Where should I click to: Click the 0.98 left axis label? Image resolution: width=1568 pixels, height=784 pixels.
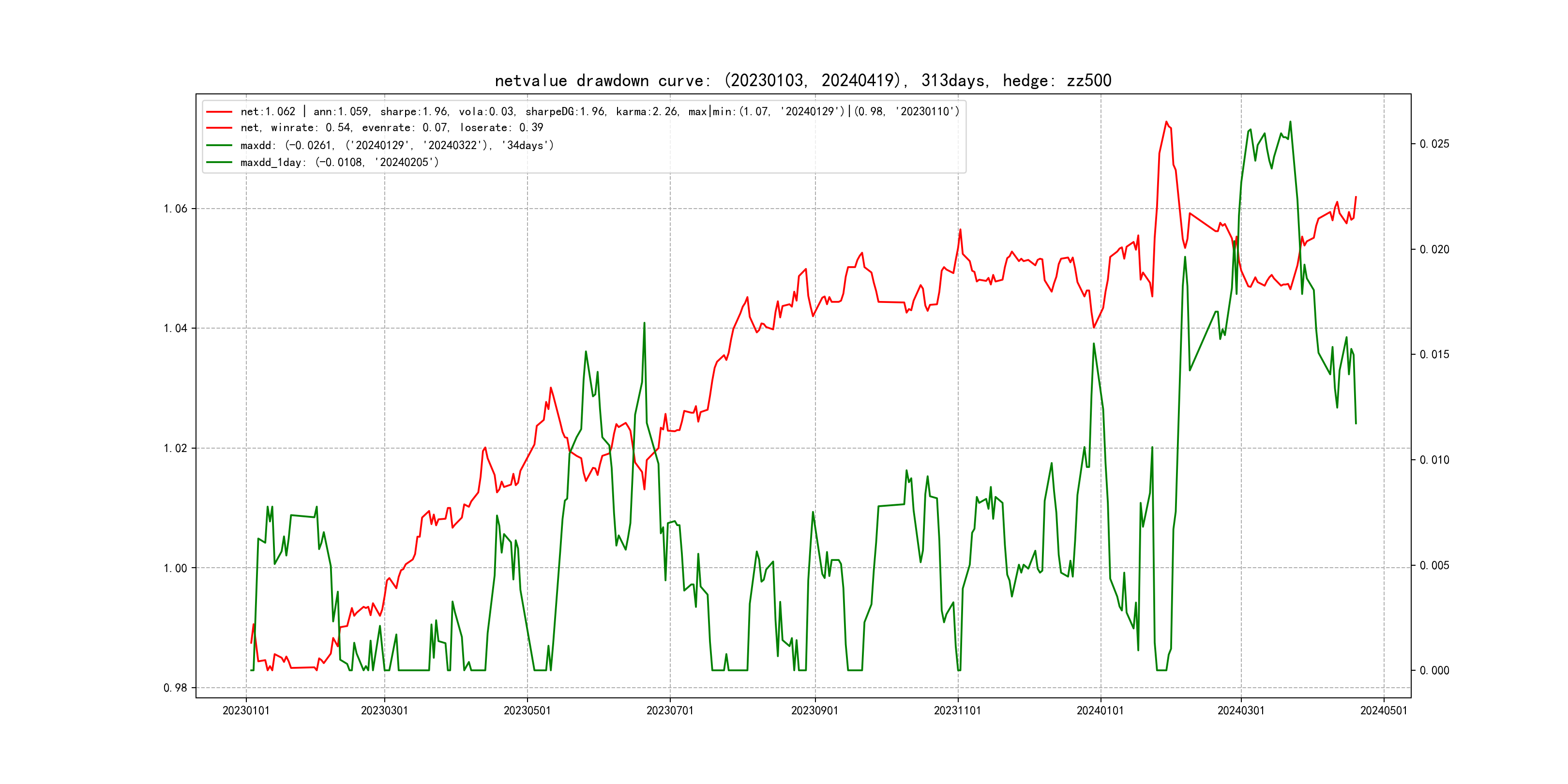175,688
